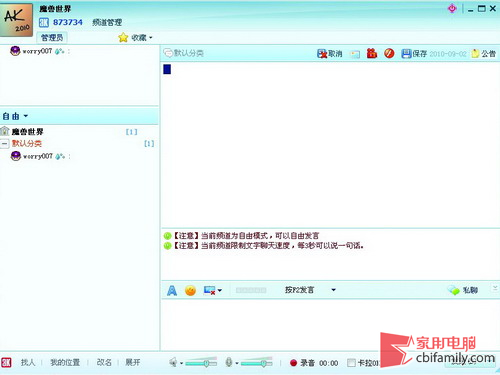Click the status icon beside lower worry007
This screenshot has height=375, width=500.
coord(60,156)
